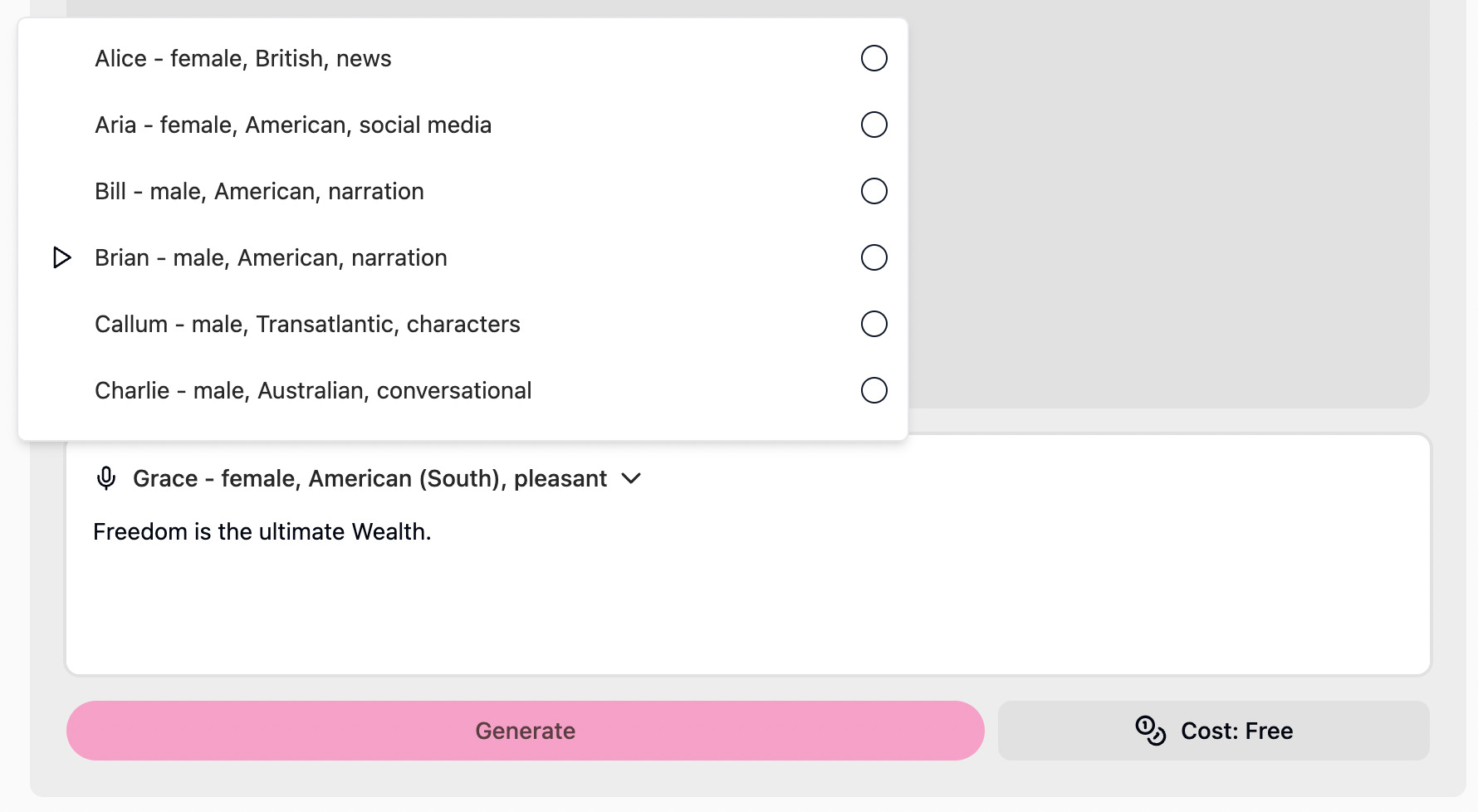Select the Alice voice radio button
The width and height of the screenshot is (1478, 812).
(874, 58)
